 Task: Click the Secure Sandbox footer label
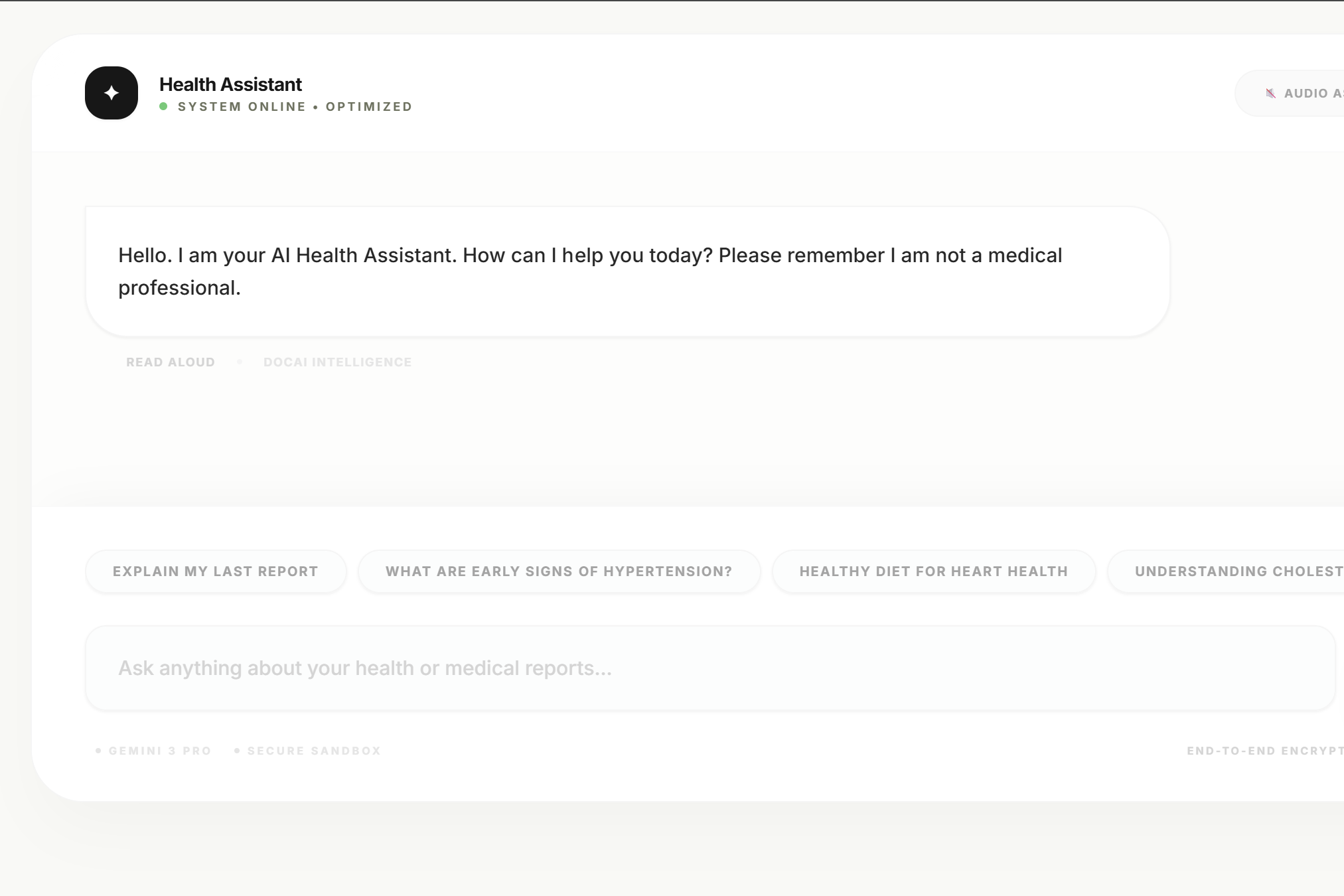tap(314, 751)
